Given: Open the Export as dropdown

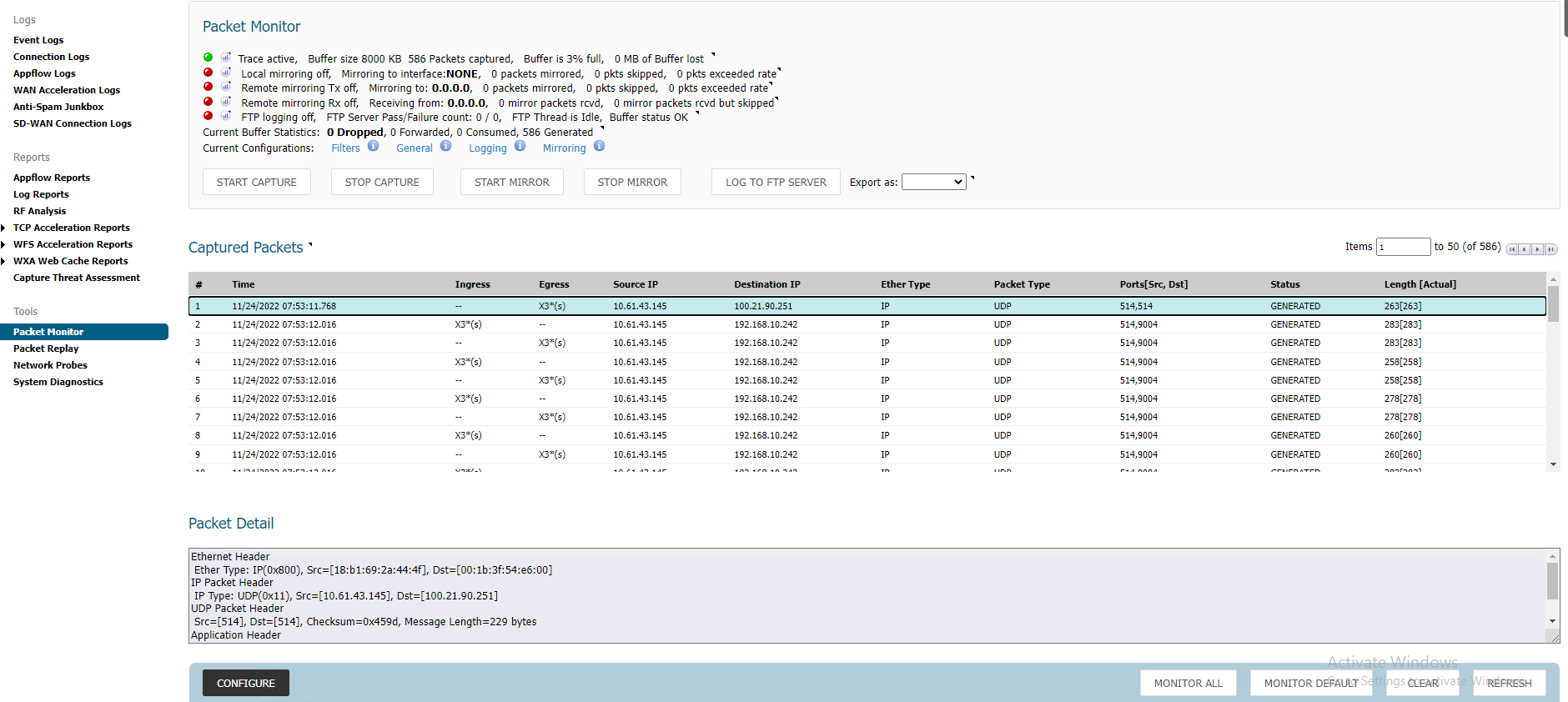Looking at the screenshot, I should click(x=933, y=182).
